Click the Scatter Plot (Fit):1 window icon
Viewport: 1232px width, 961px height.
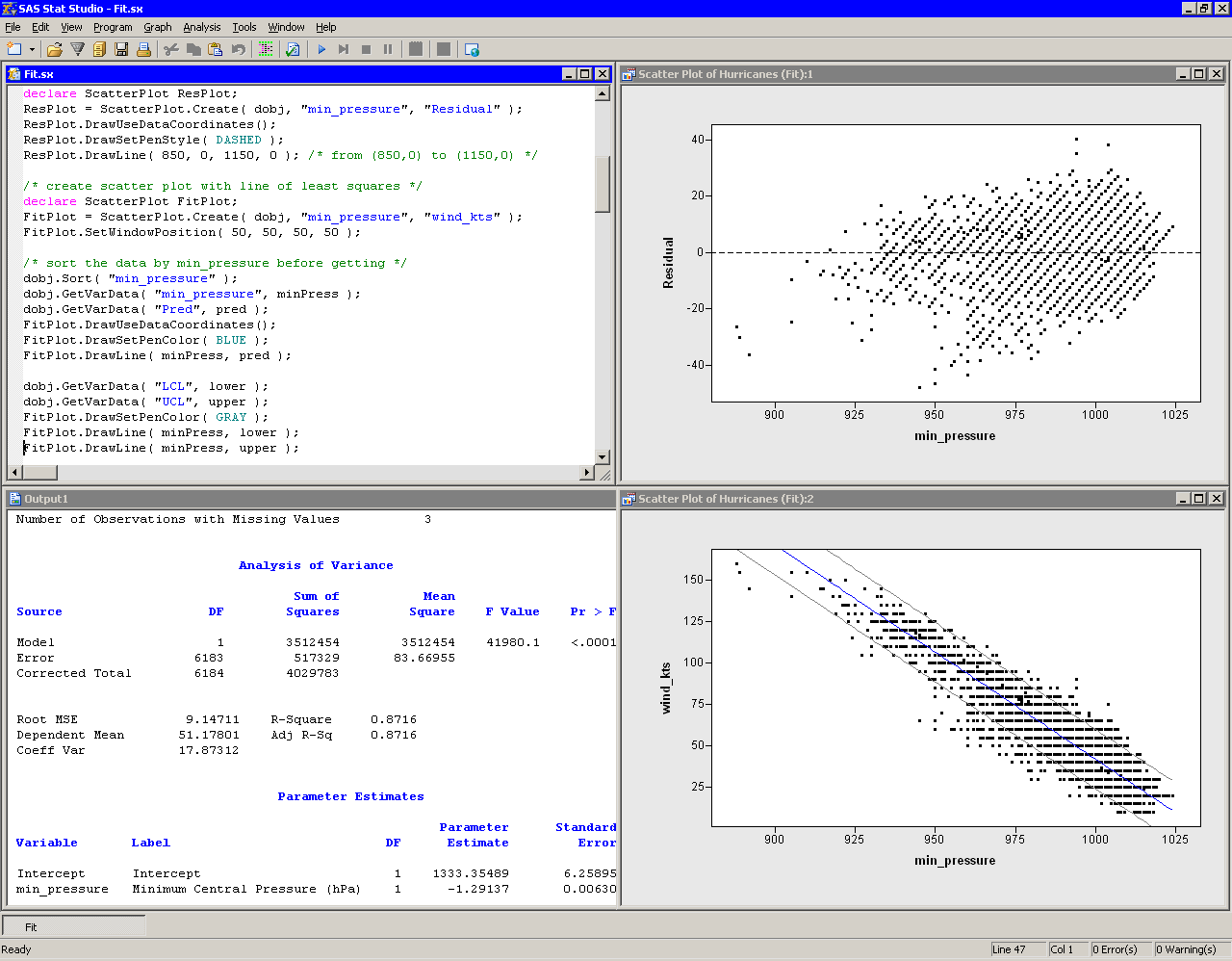629,73
